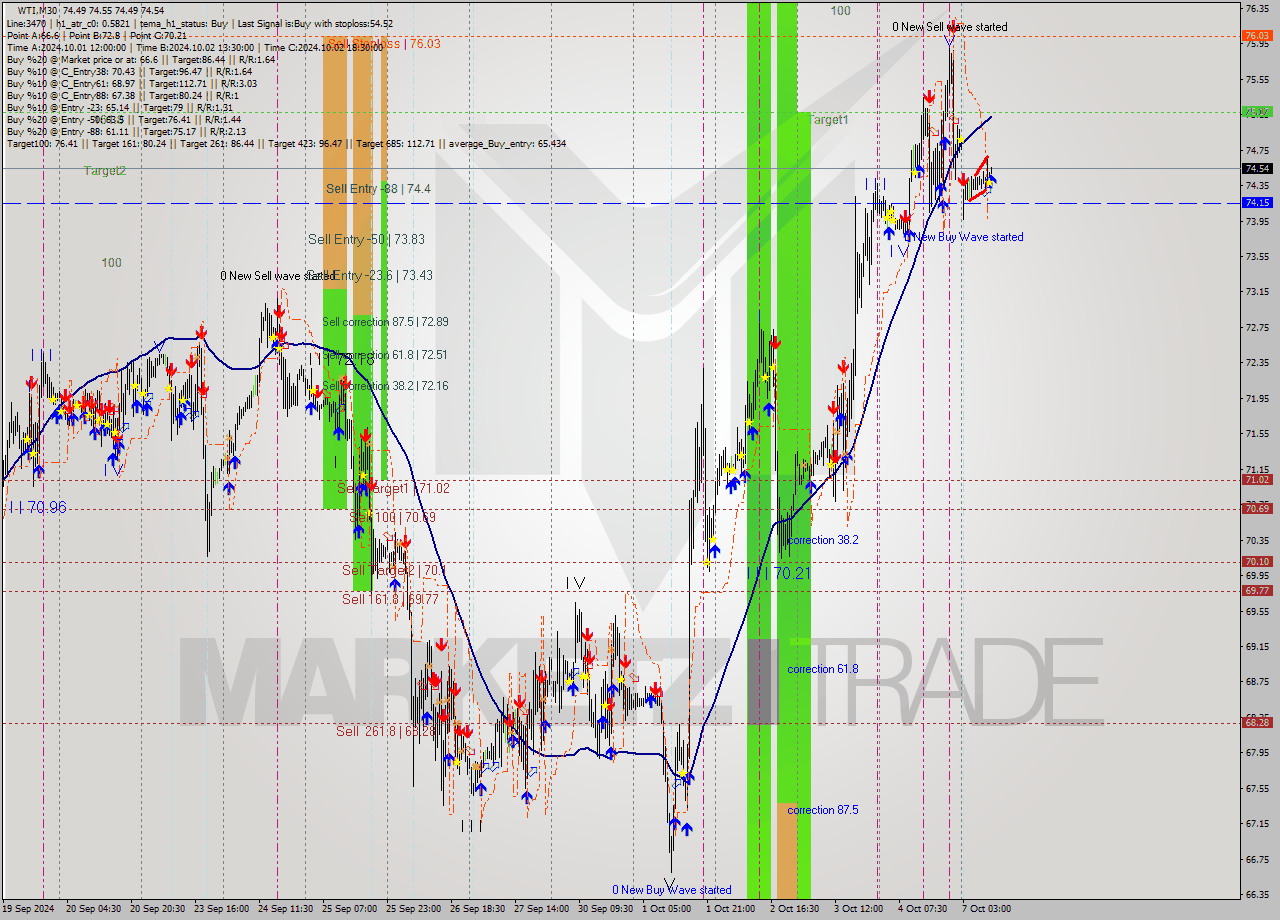Screen dimensions: 1280x920
Task: Click the blue 74.15 price tag on the axis
Action: coord(1256,203)
